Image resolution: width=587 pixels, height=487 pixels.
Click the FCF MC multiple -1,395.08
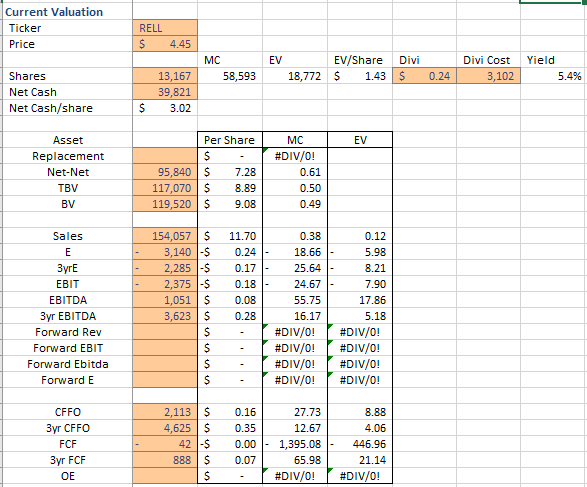coord(295,444)
